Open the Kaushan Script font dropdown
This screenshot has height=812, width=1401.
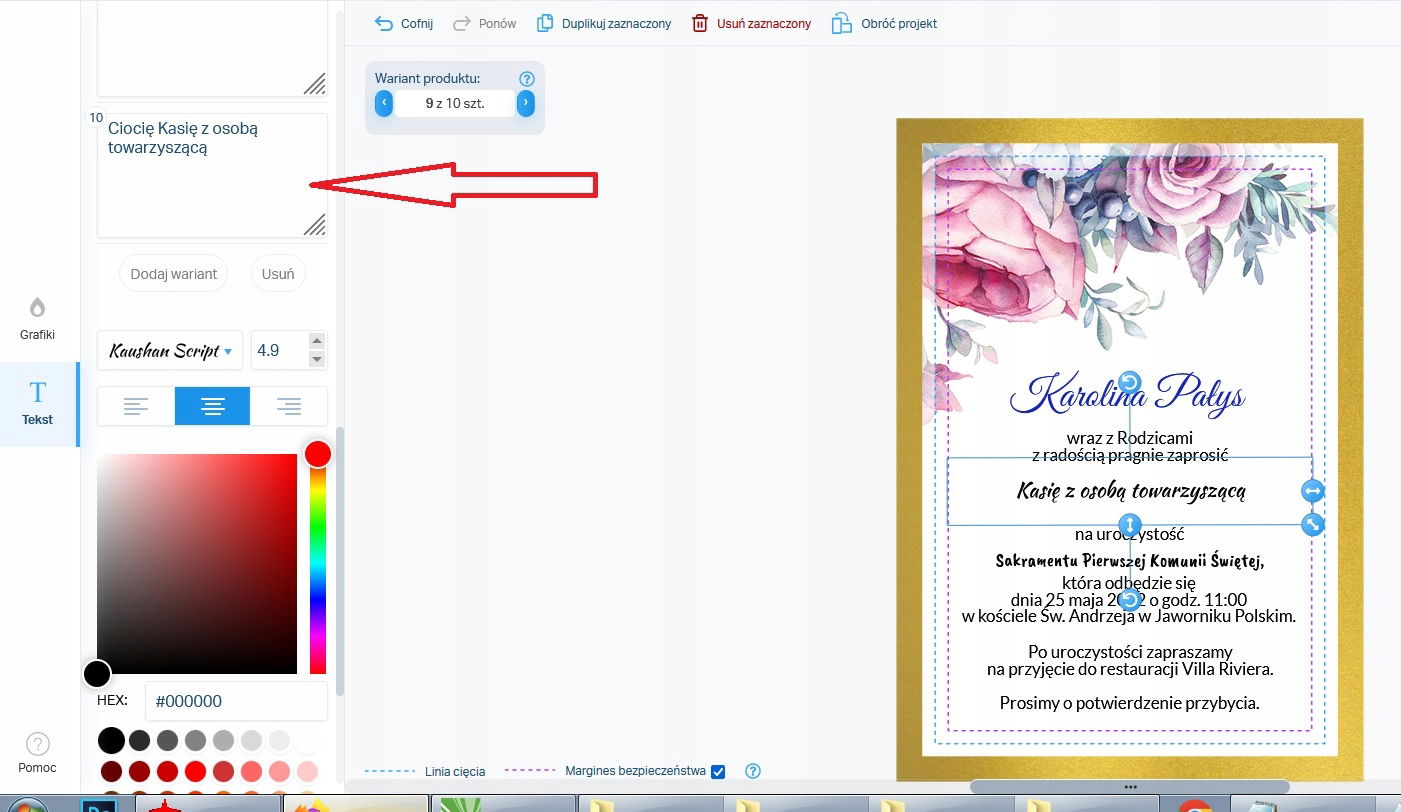pyautogui.click(x=170, y=351)
